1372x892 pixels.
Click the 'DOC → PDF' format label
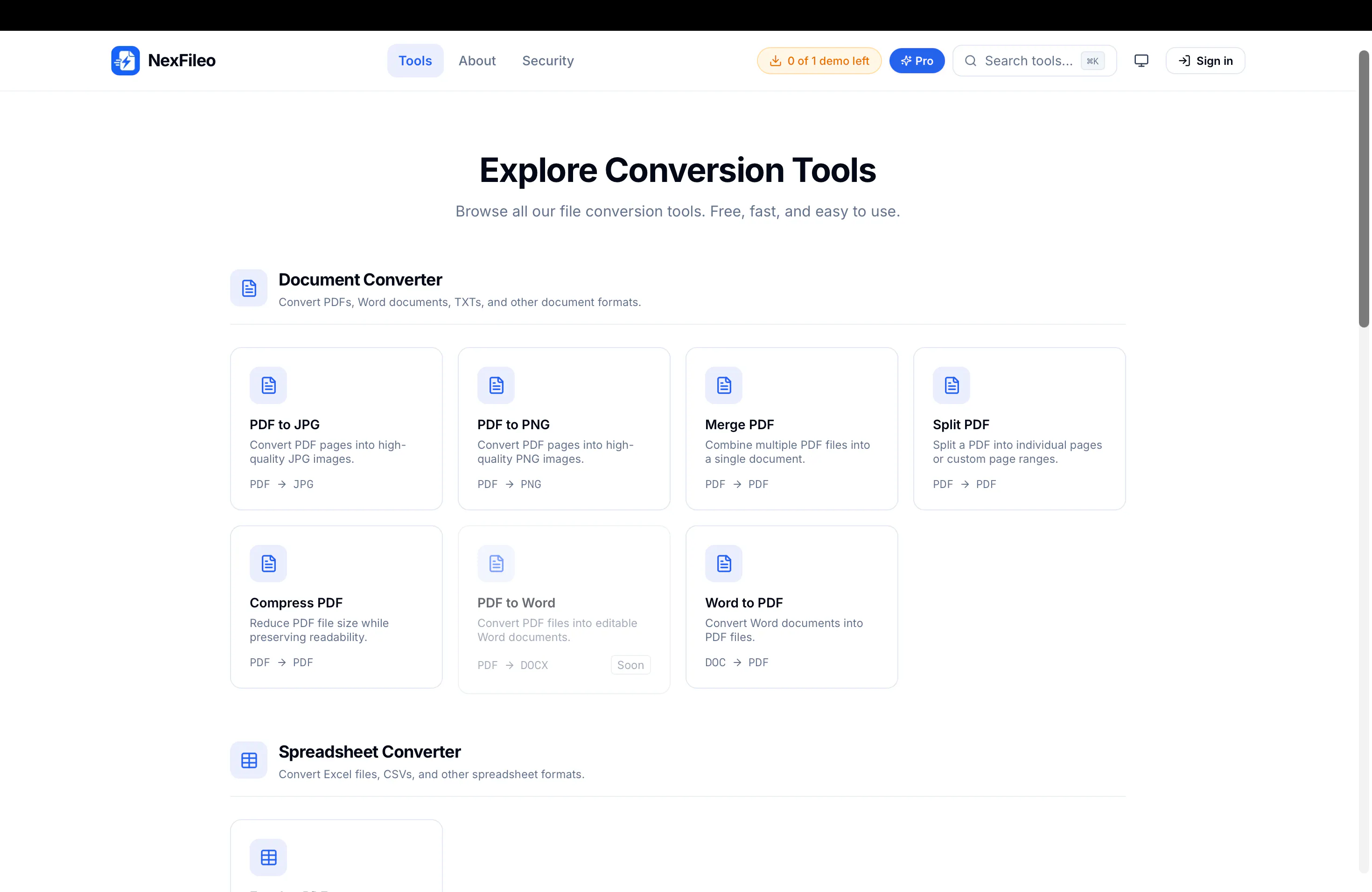736,662
